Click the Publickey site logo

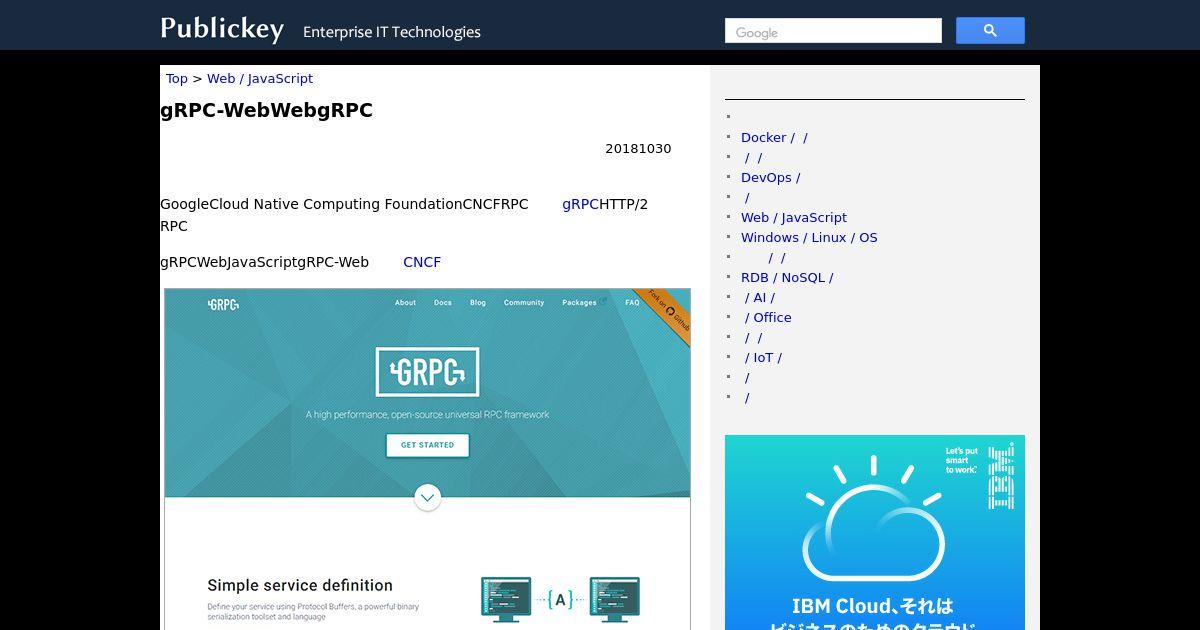(222, 29)
